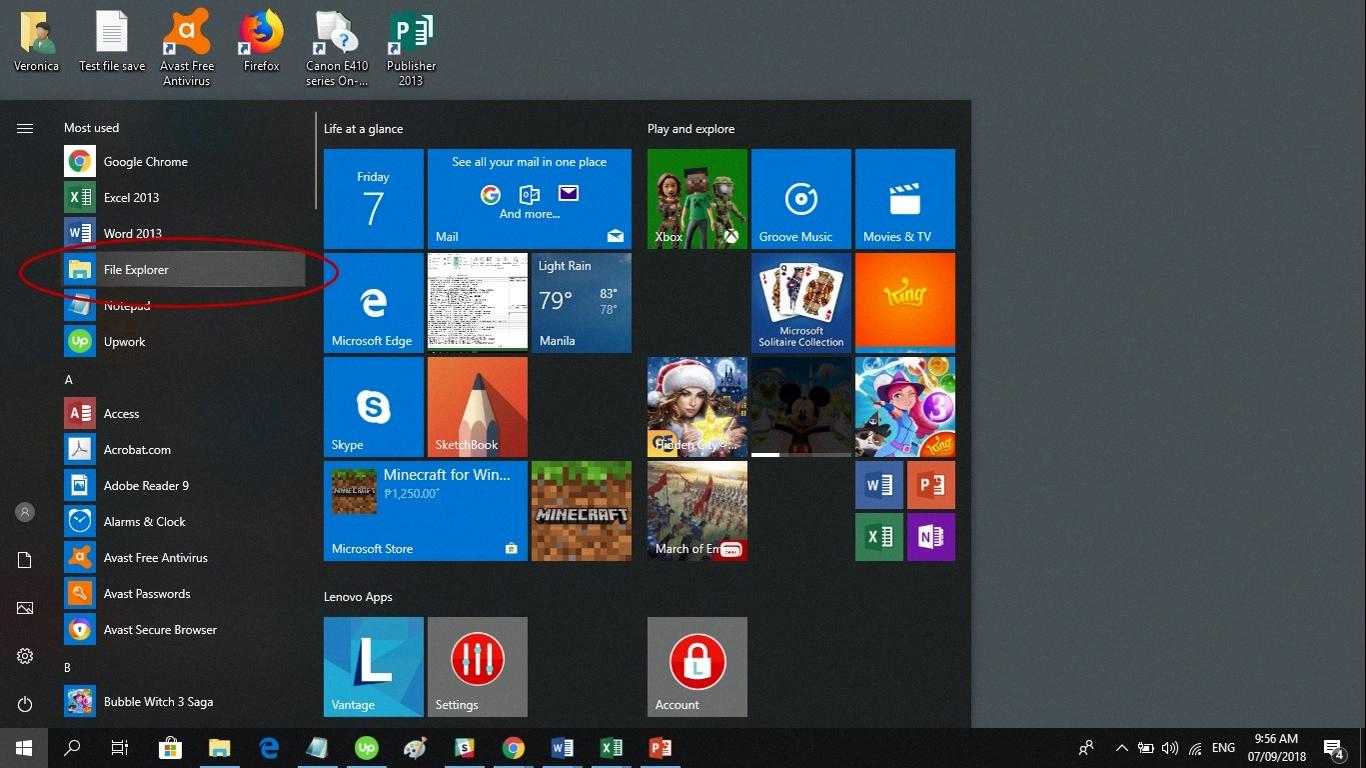Open the March of Empires tile

697,511
